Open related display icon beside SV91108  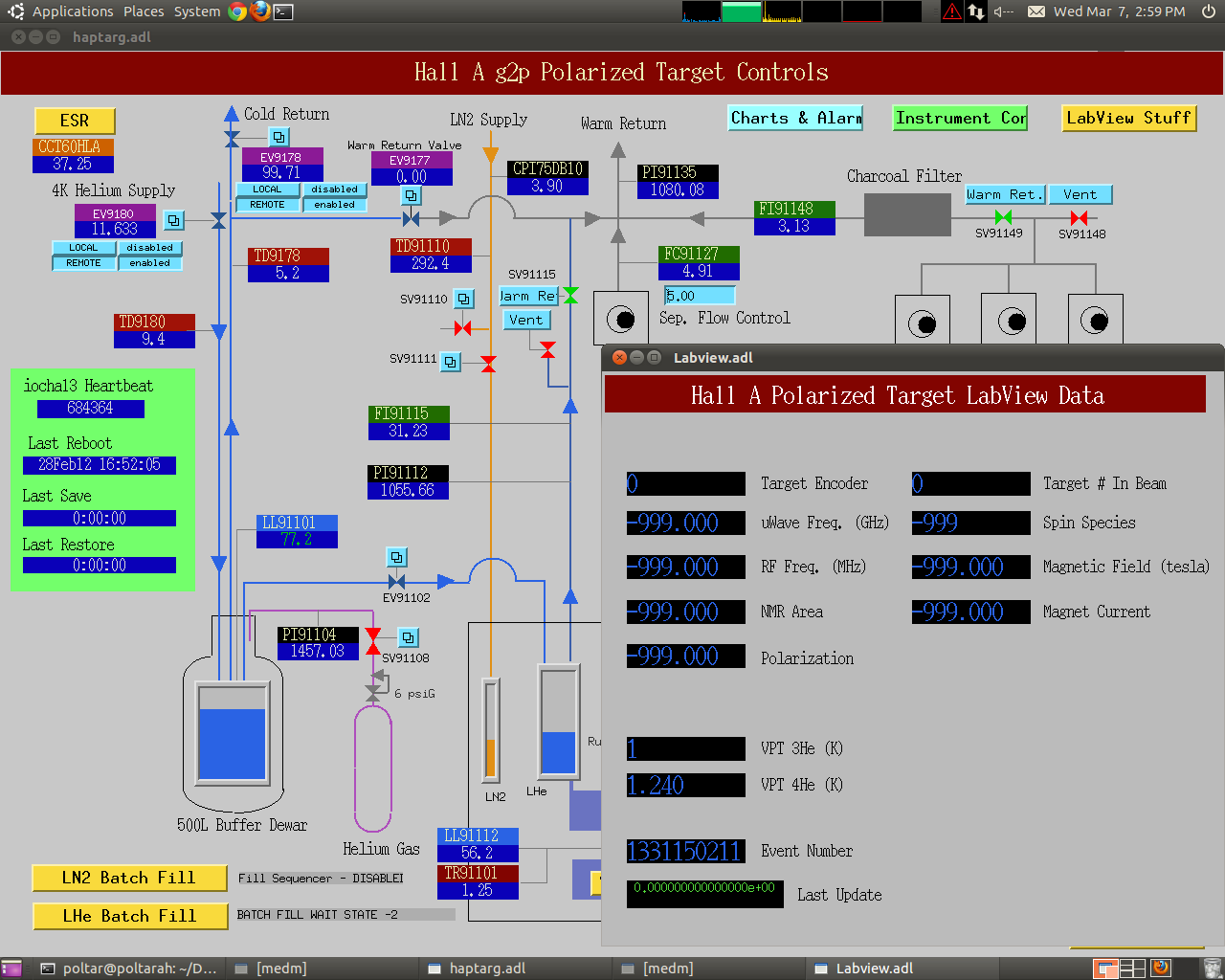coord(408,636)
